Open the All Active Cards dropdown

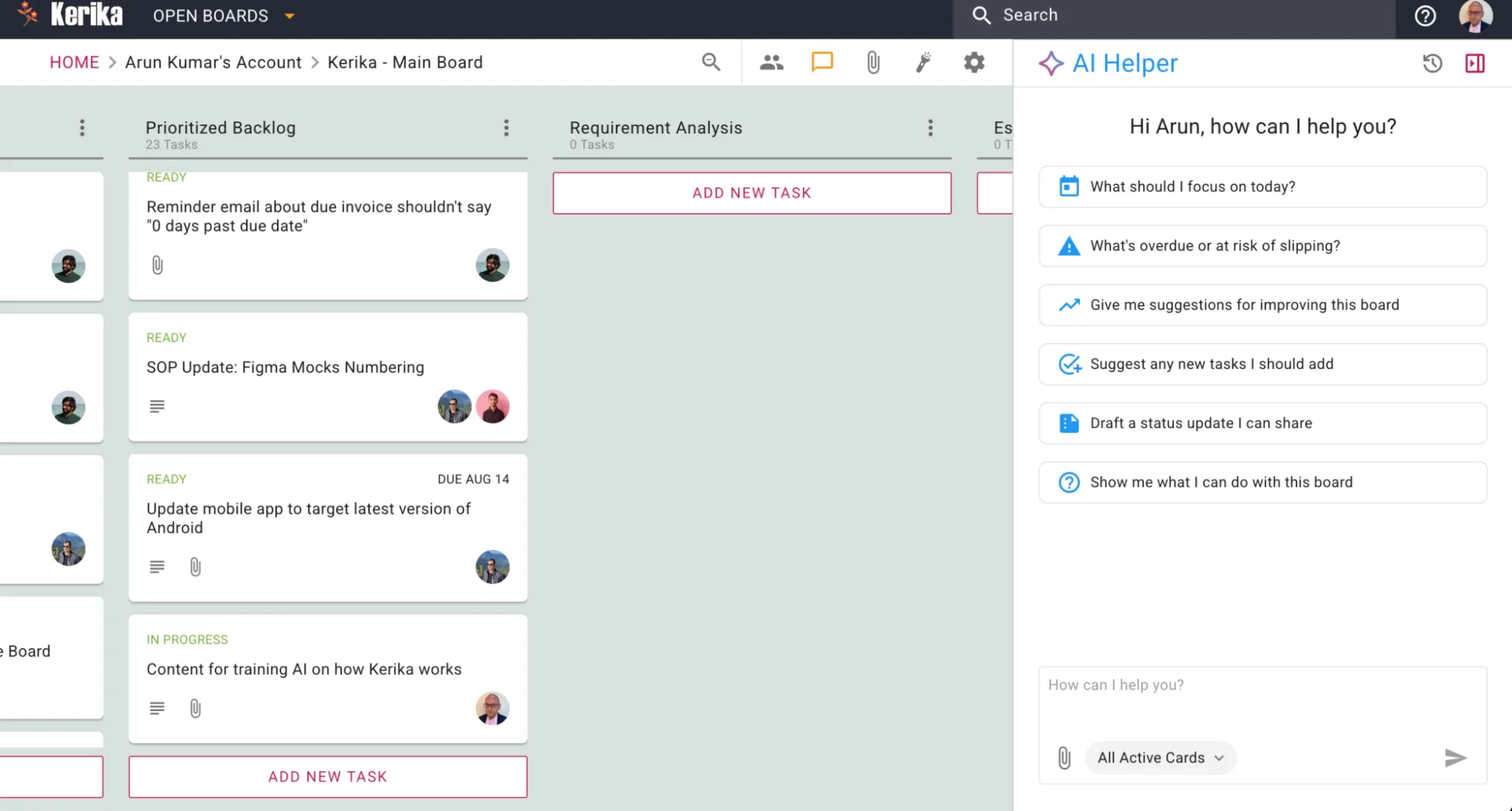(1160, 757)
